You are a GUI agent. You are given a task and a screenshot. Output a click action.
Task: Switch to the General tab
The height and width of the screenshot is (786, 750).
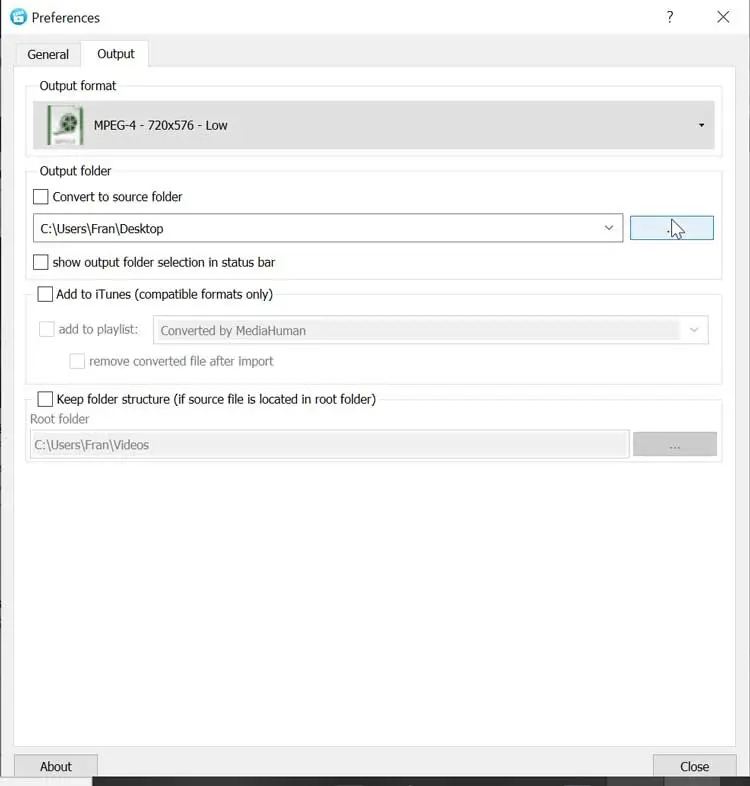(48, 54)
